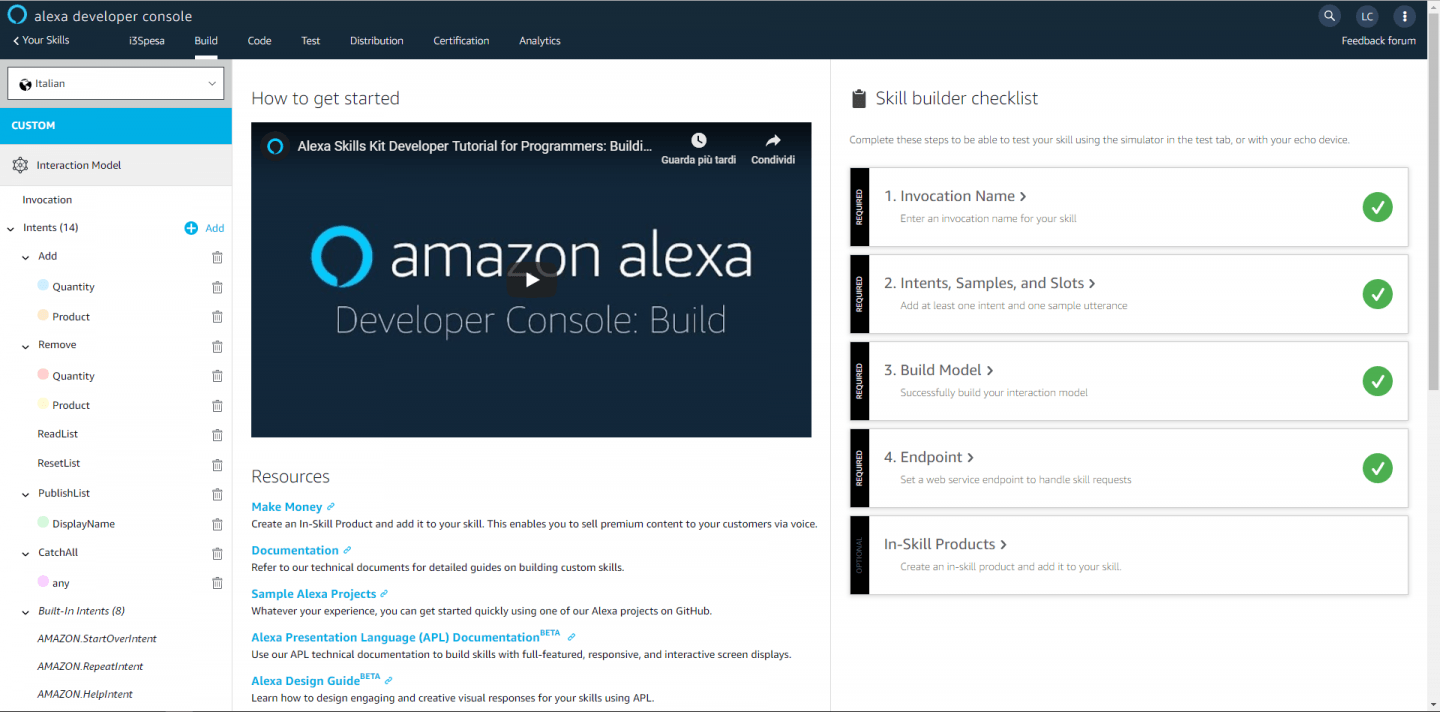Switch to the Test tab

tap(310, 41)
